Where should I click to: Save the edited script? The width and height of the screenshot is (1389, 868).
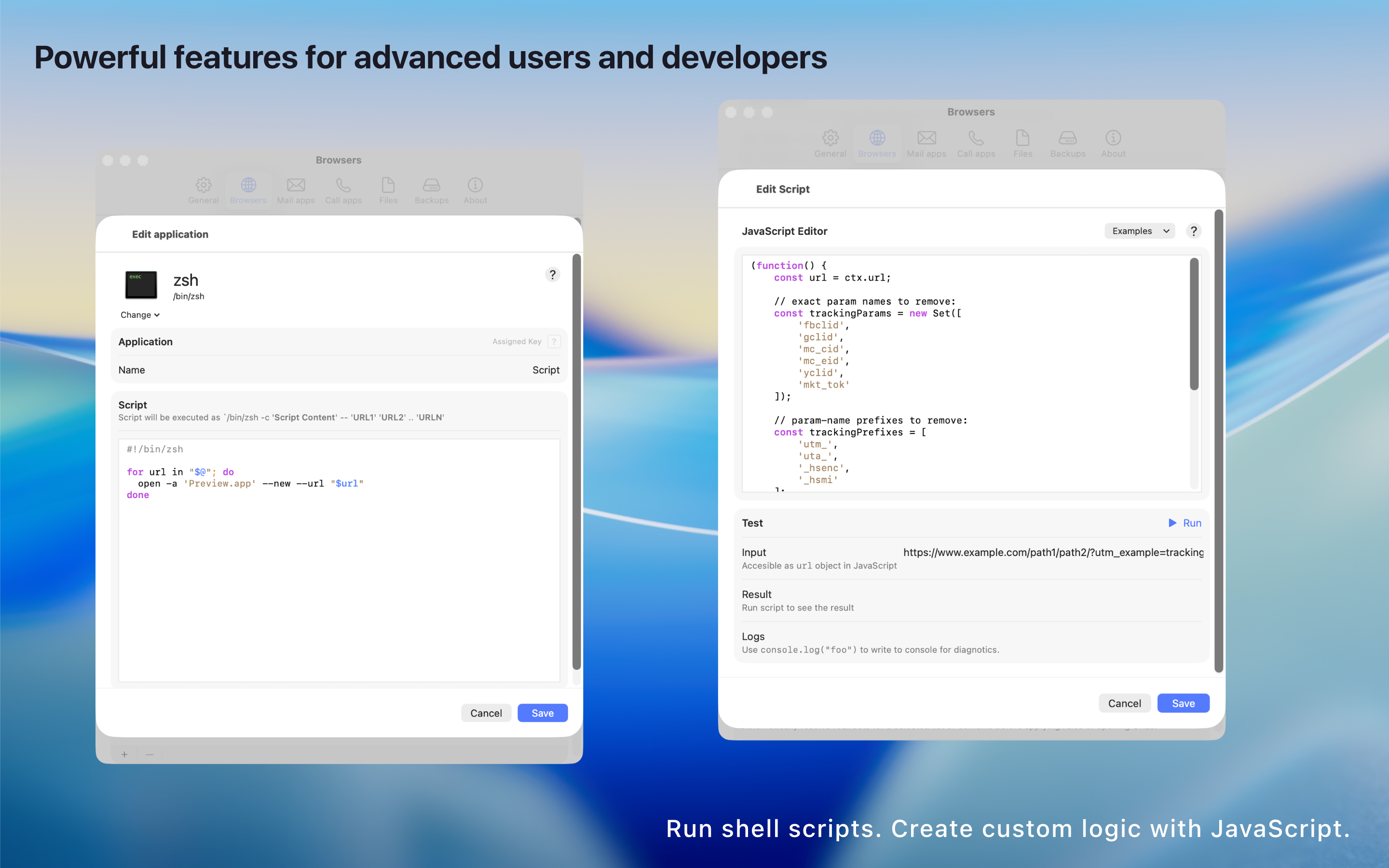pos(1183,703)
